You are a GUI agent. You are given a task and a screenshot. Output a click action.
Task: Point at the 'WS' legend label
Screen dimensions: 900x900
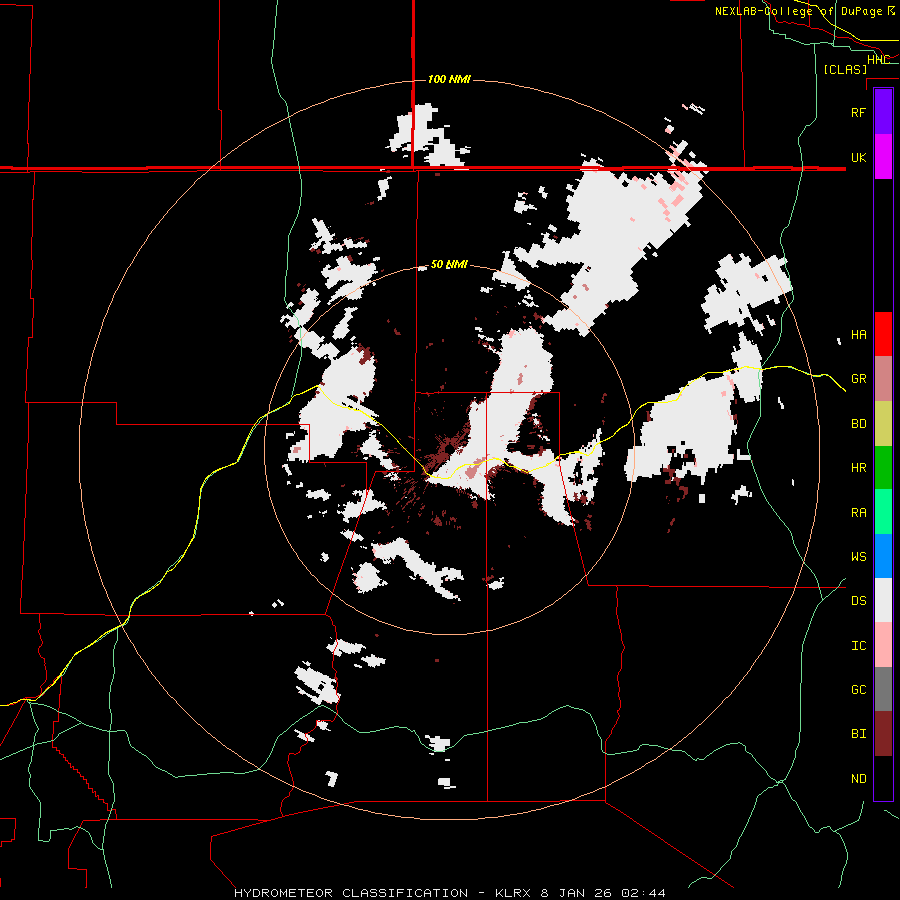tap(858, 557)
